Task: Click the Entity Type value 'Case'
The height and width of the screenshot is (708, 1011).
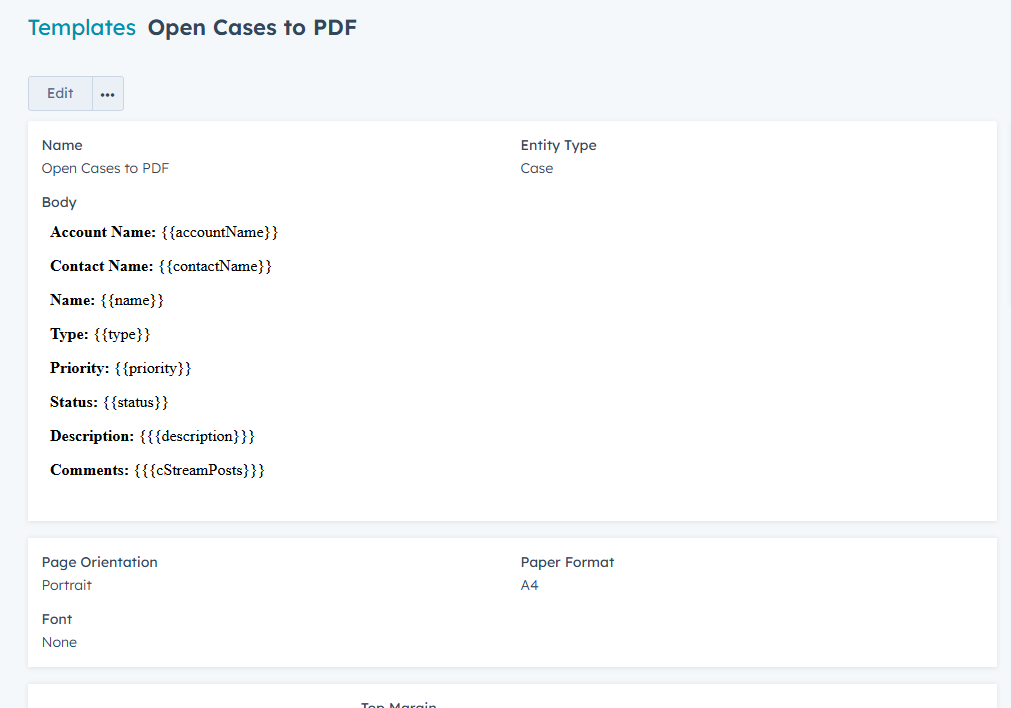Action: [537, 168]
